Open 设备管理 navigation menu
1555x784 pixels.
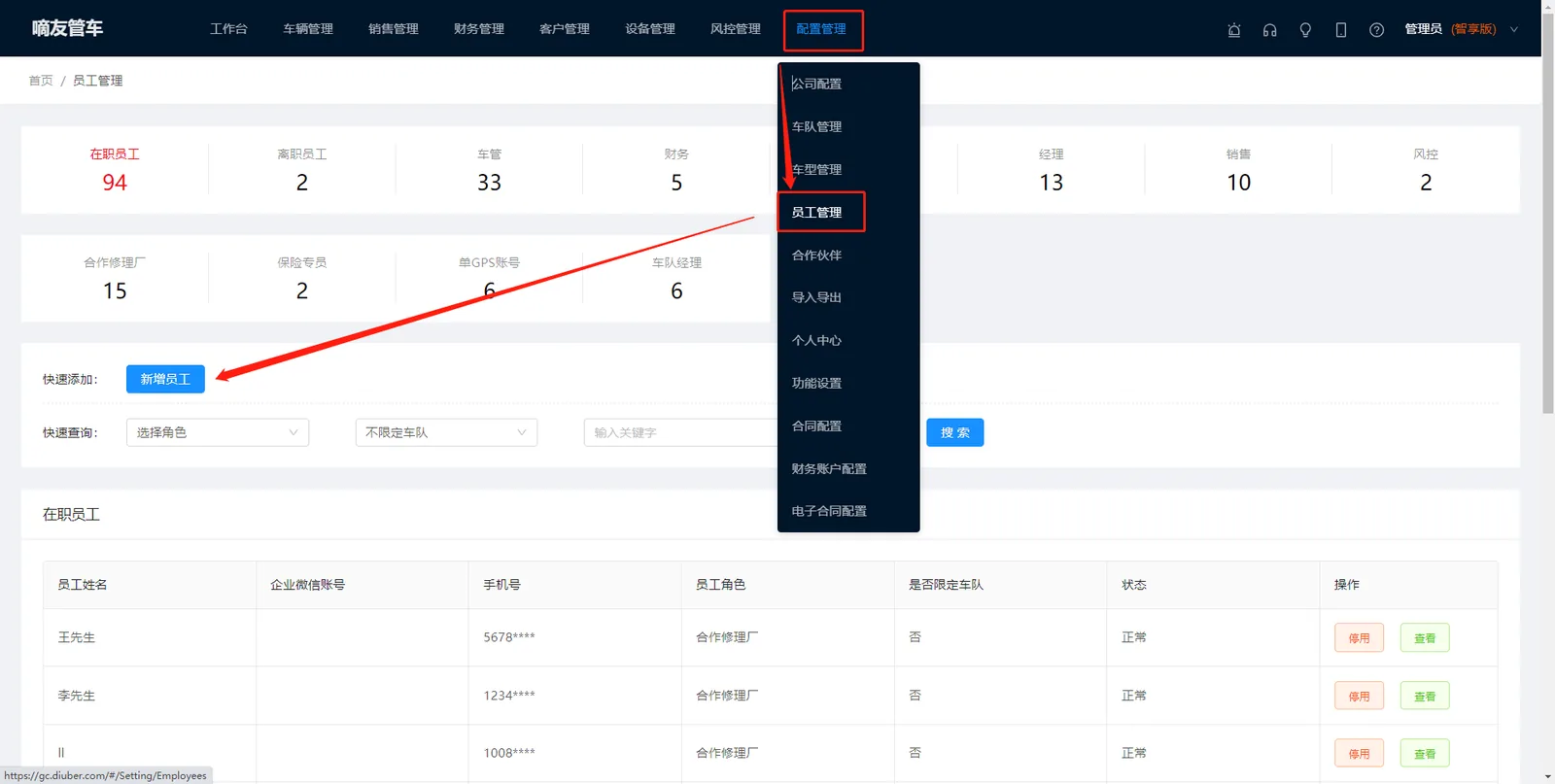[x=650, y=29]
